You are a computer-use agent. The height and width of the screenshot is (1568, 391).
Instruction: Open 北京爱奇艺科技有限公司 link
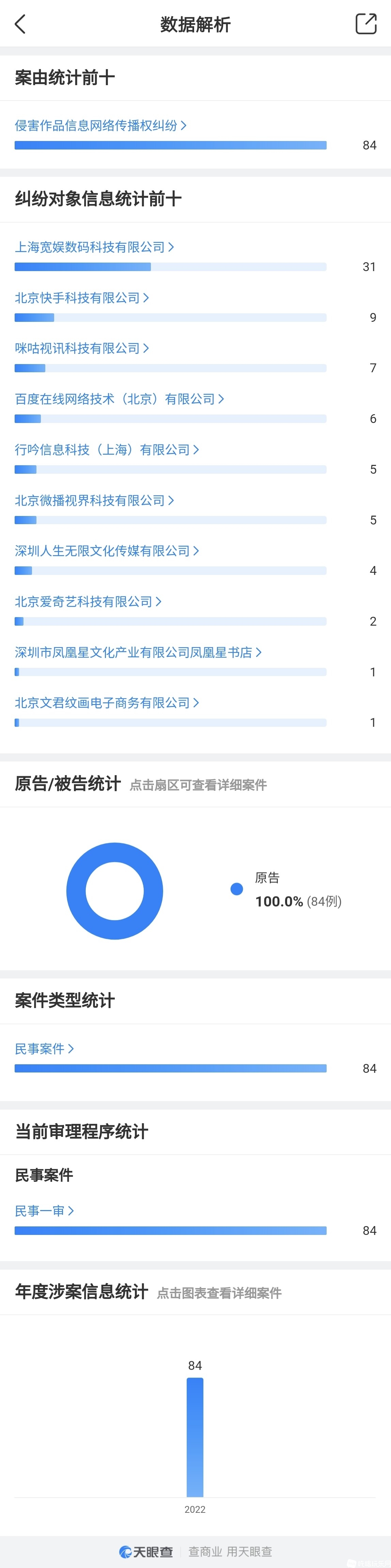tap(84, 601)
